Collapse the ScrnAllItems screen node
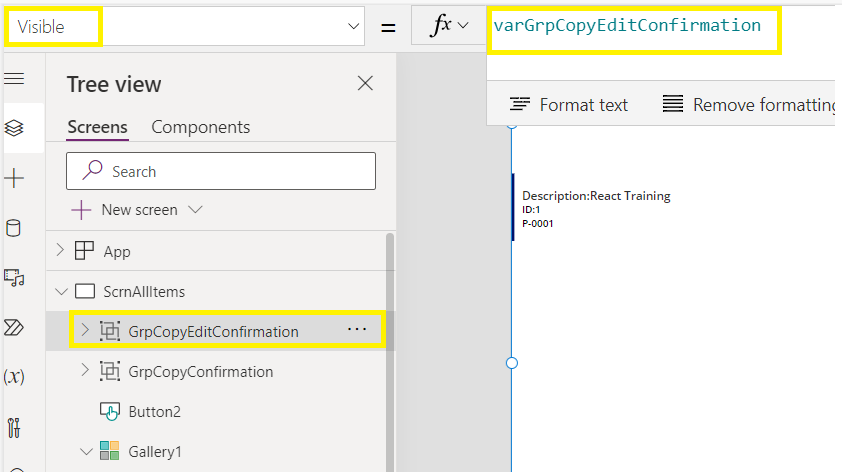The image size is (842, 472). point(62,291)
